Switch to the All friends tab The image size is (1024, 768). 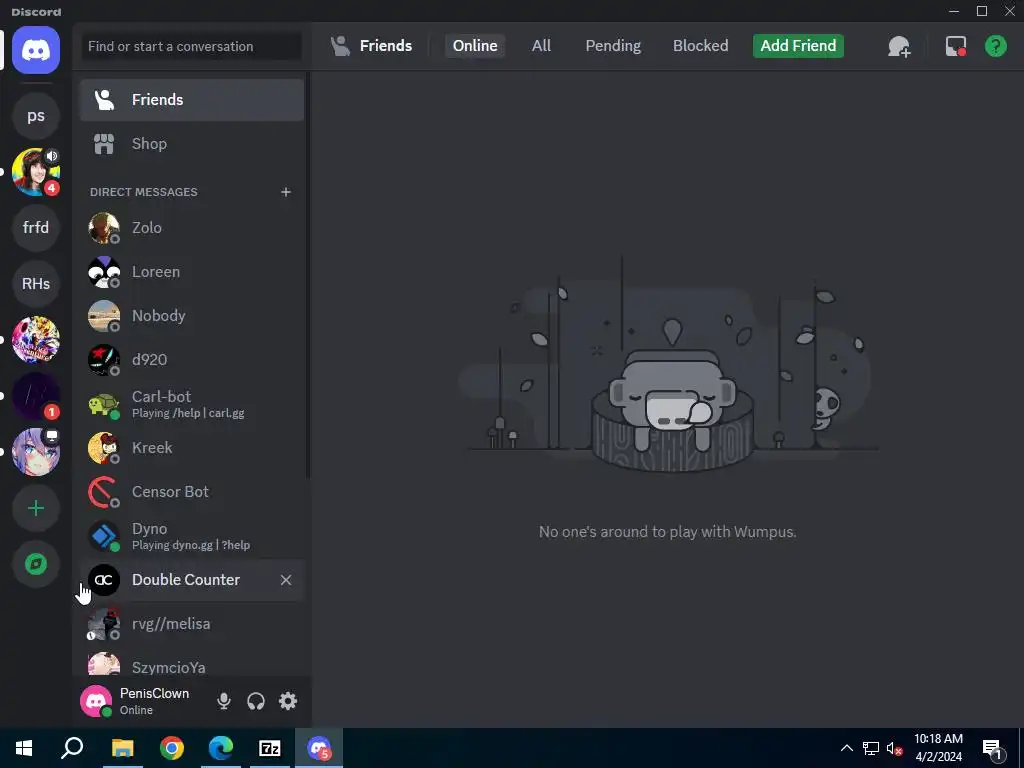[541, 46]
